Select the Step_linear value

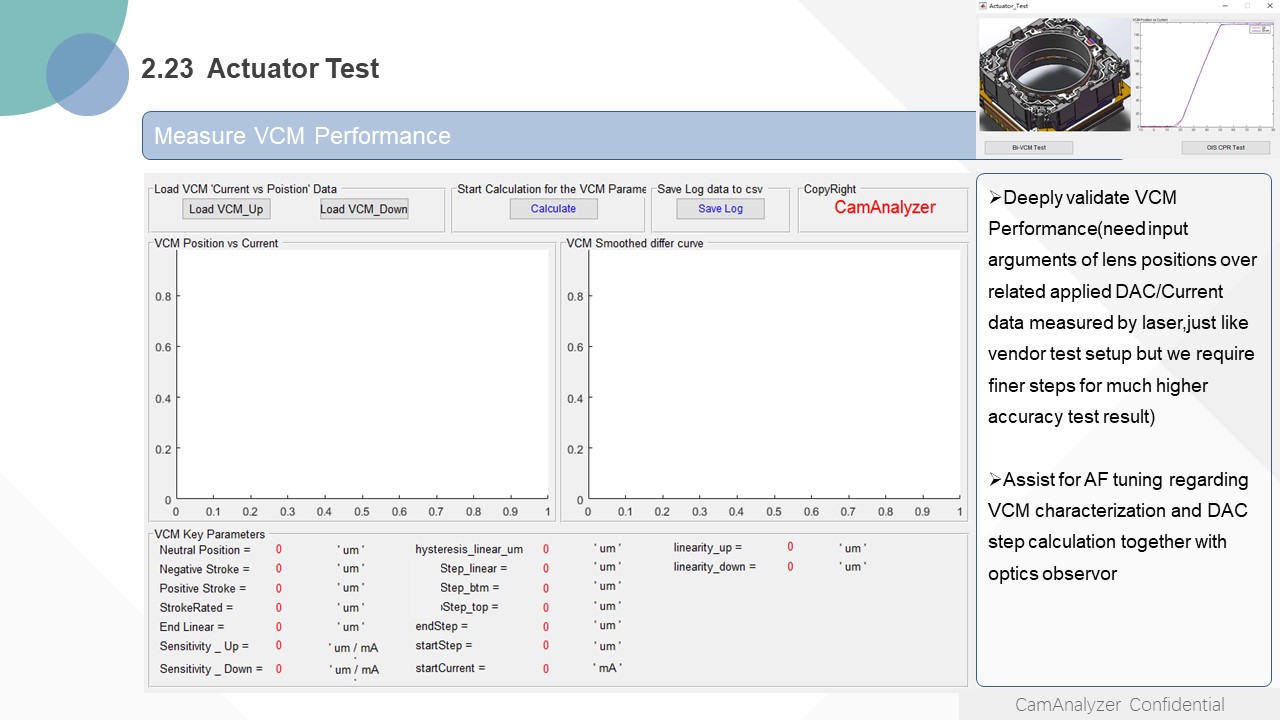tap(546, 568)
